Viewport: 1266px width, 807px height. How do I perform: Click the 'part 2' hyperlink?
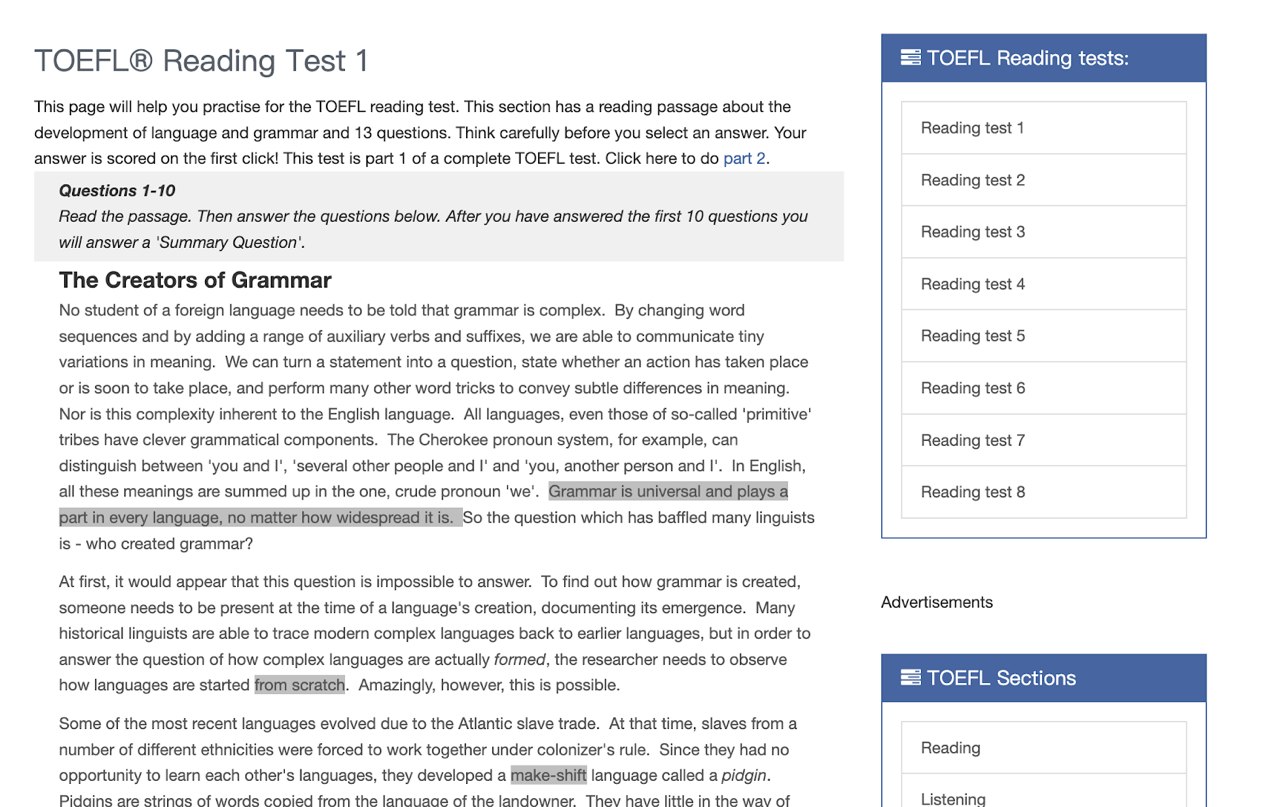[x=744, y=158]
